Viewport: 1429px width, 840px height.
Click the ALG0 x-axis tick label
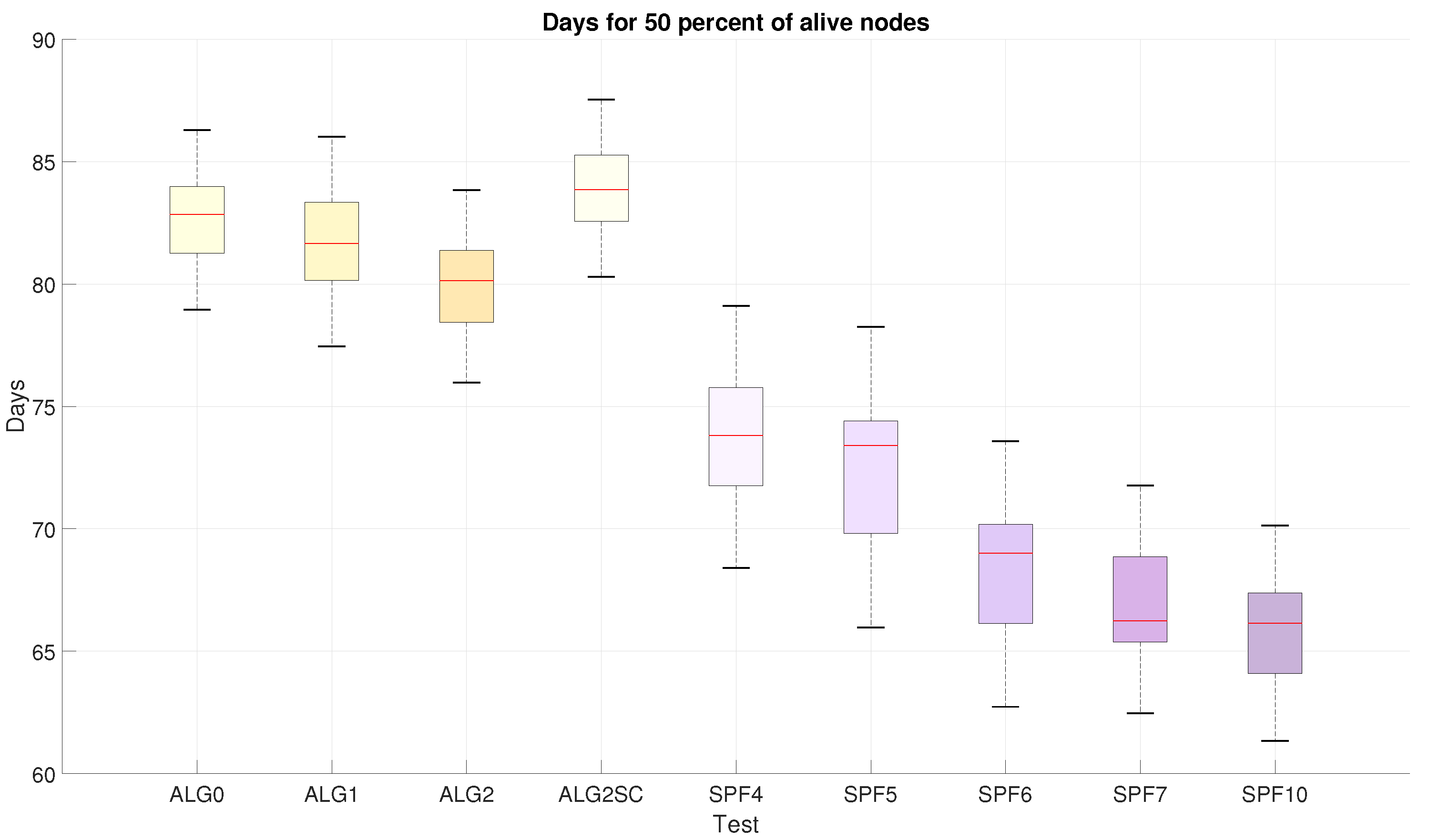(x=197, y=795)
